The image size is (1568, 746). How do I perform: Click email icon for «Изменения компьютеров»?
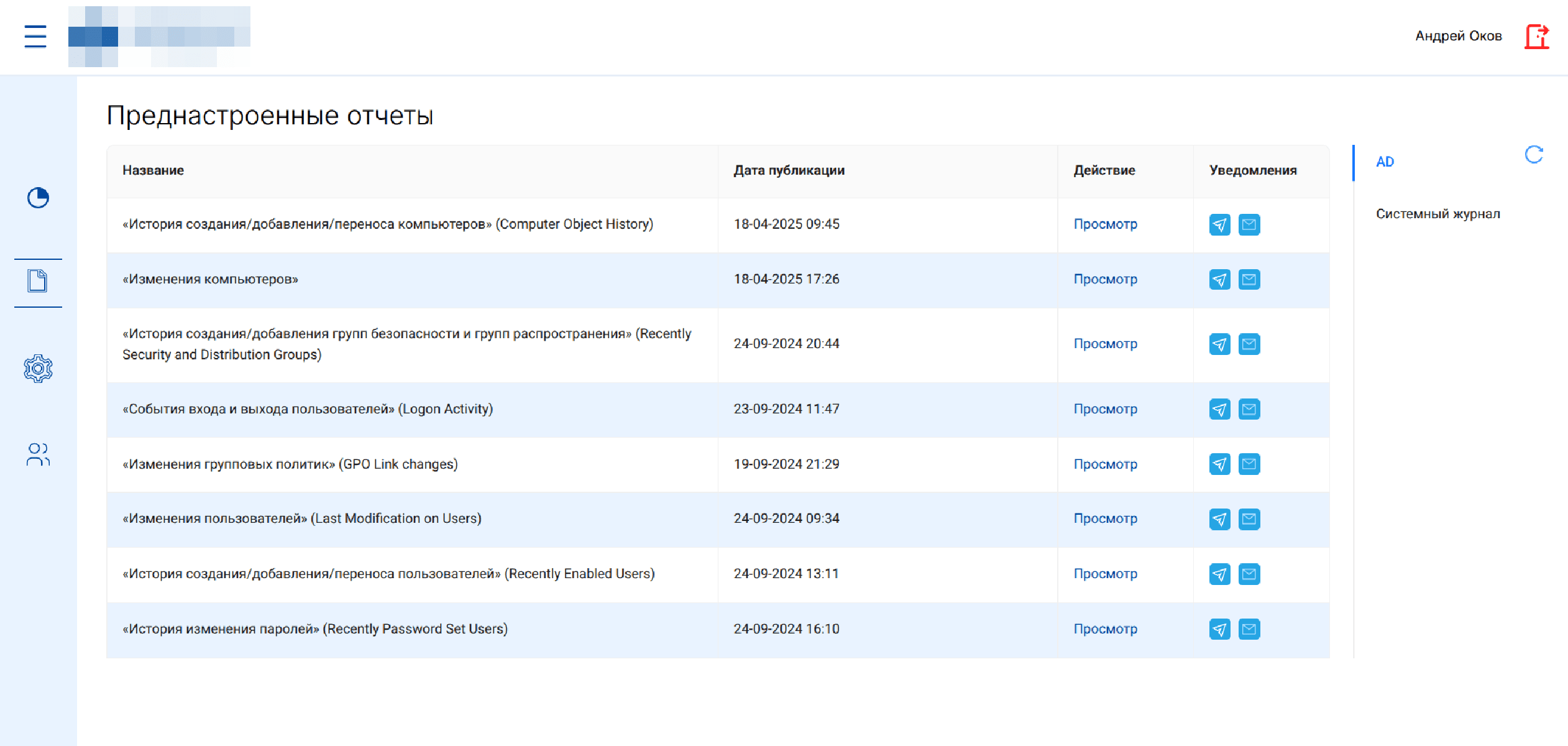(1249, 279)
